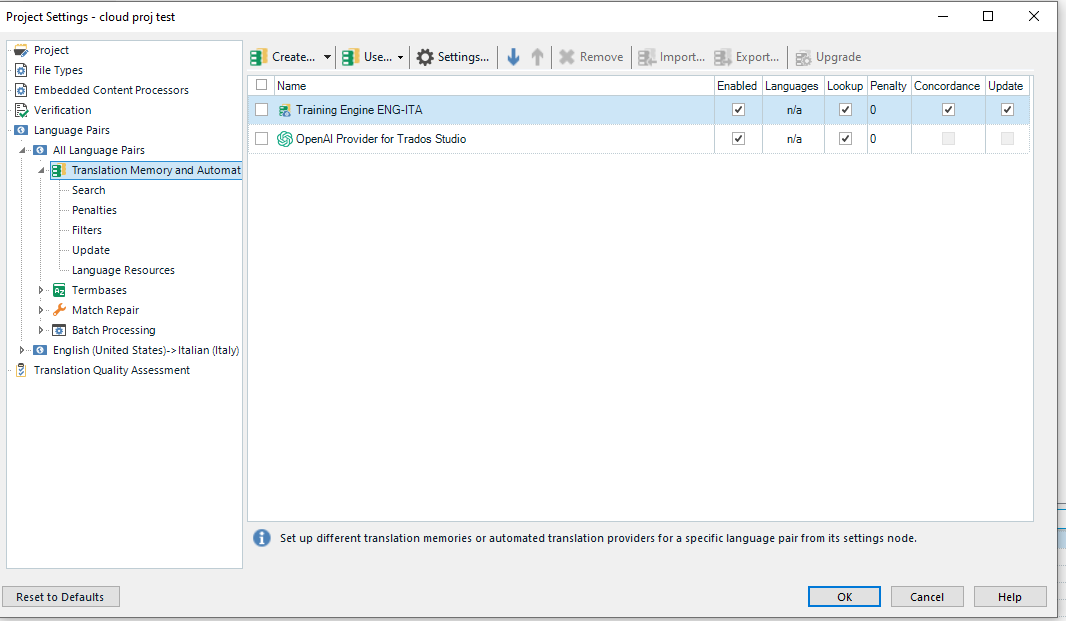Click the OpenAI Provider logo icon
This screenshot has height=621, width=1066.
click(284, 138)
